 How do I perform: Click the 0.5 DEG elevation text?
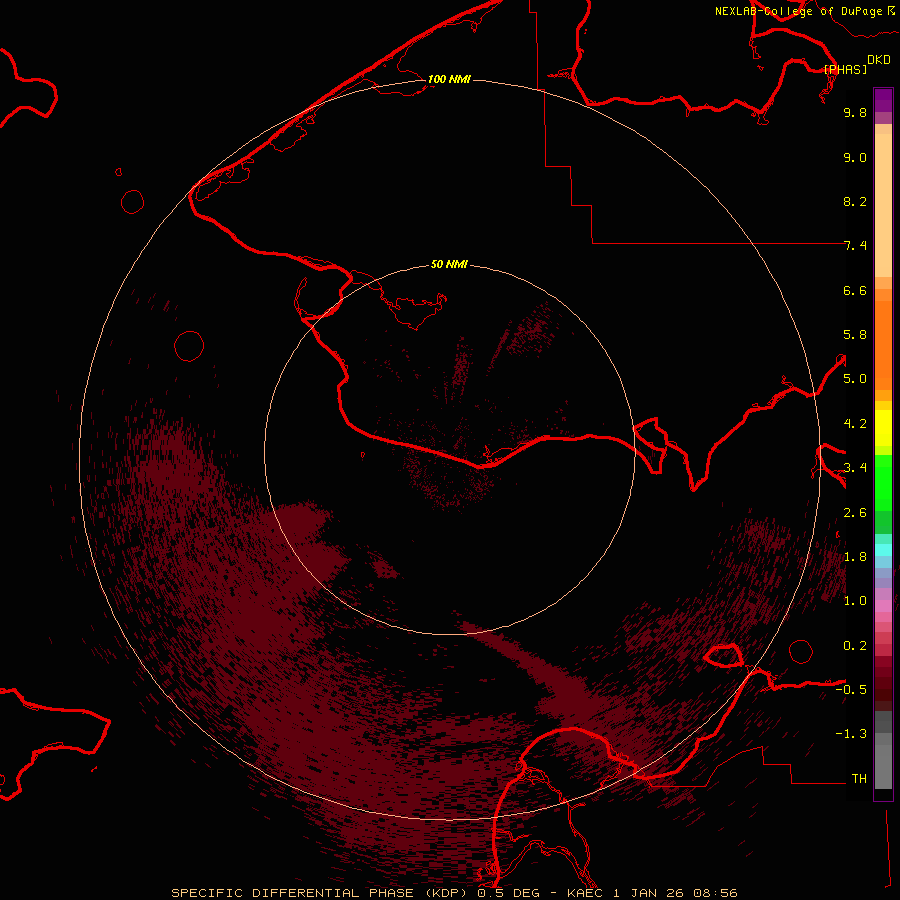pos(511,893)
